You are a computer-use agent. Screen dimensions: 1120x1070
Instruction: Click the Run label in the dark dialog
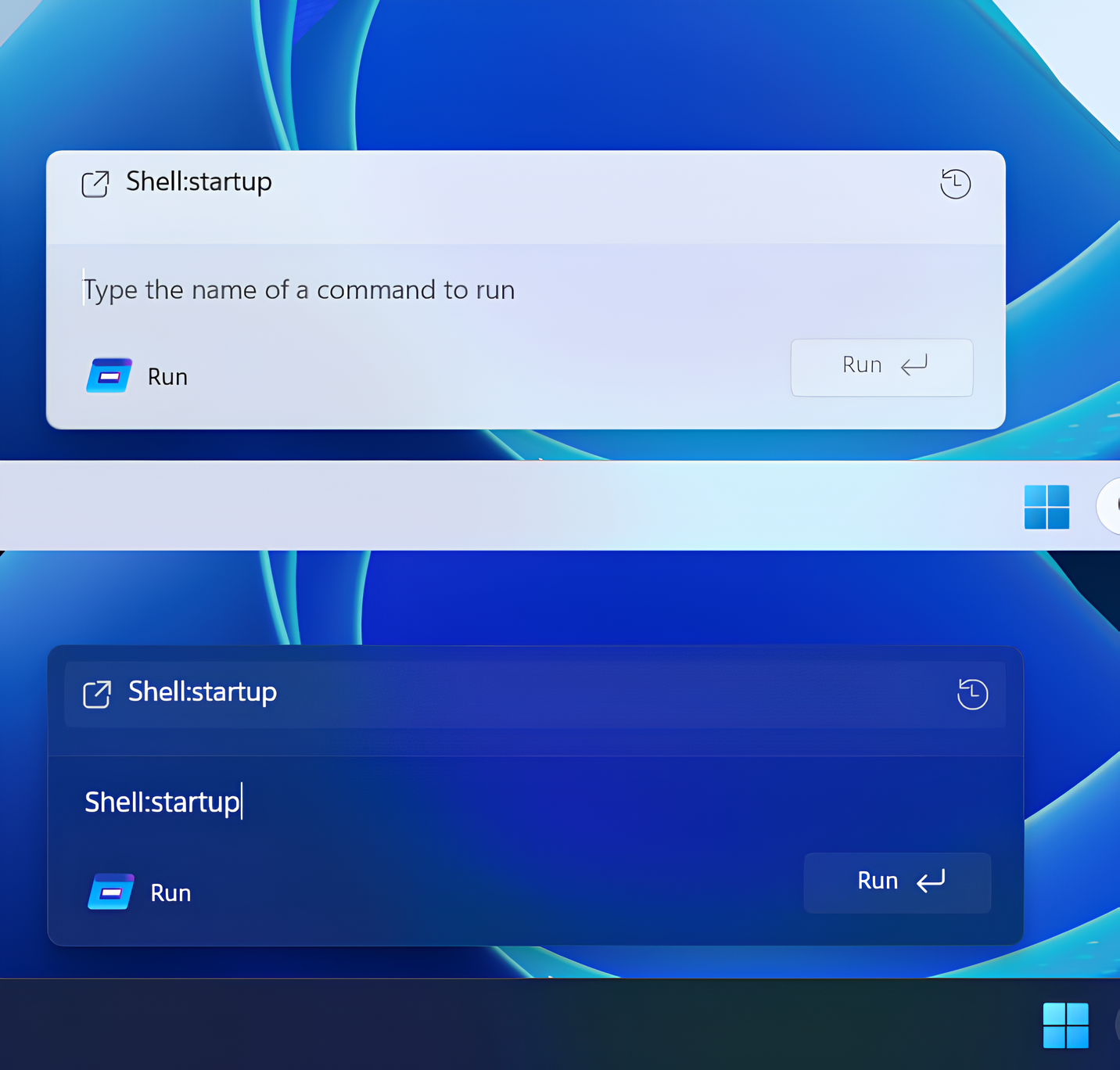point(171,893)
